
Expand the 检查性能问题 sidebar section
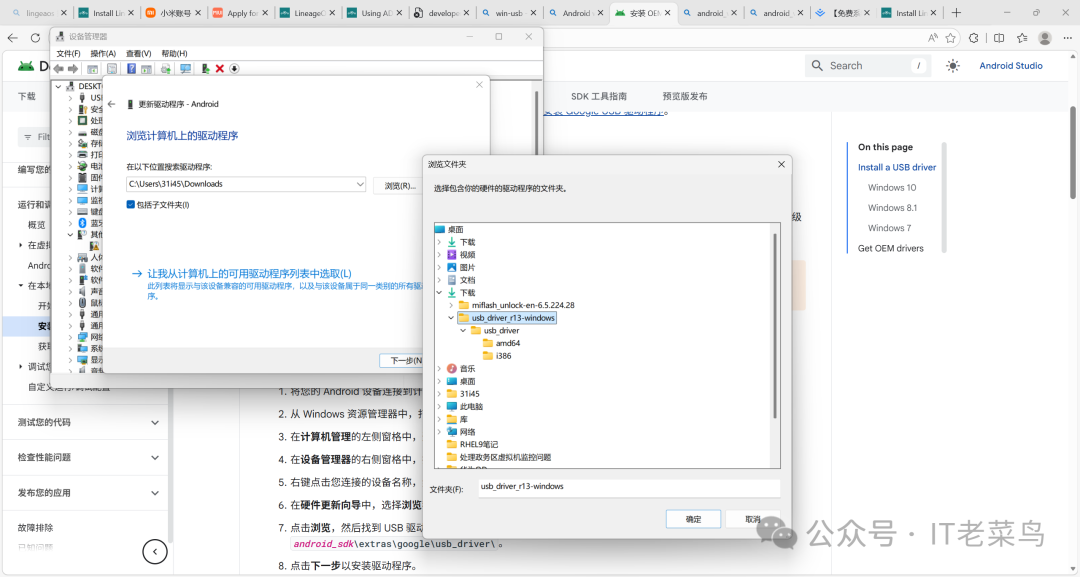tap(154, 458)
